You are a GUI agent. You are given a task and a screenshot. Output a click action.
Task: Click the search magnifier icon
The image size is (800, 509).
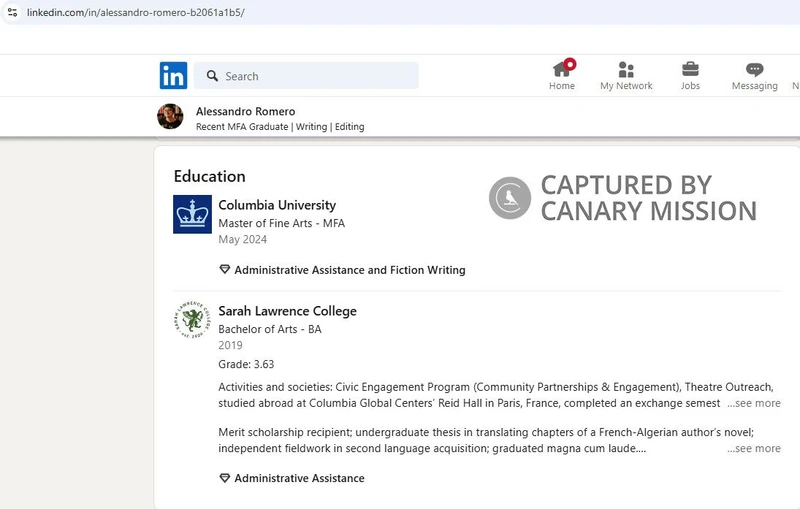click(x=212, y=76)
